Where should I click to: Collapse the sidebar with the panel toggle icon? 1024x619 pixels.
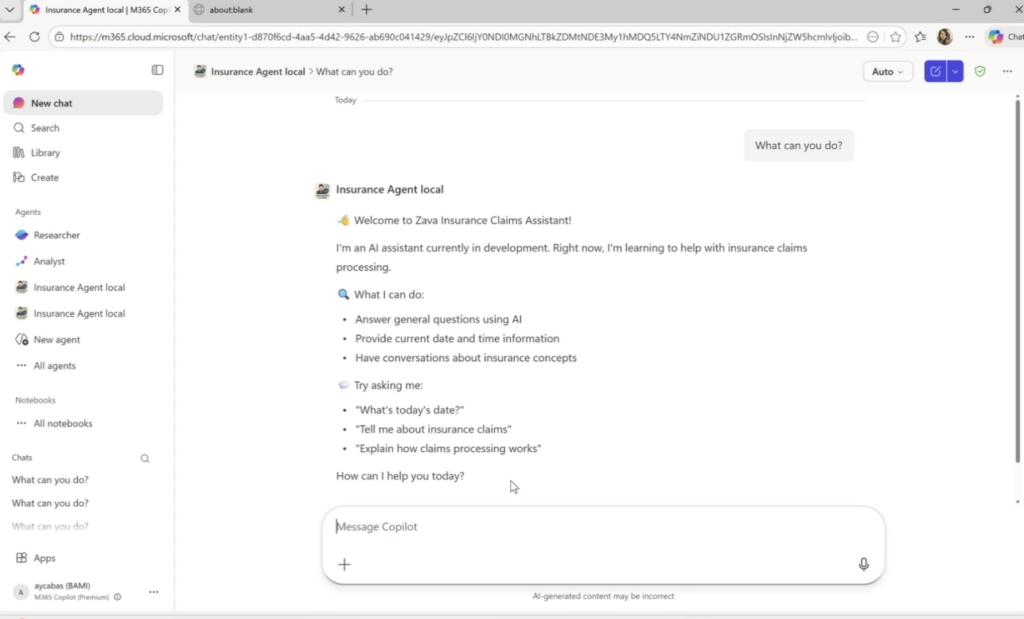point(157,70)
